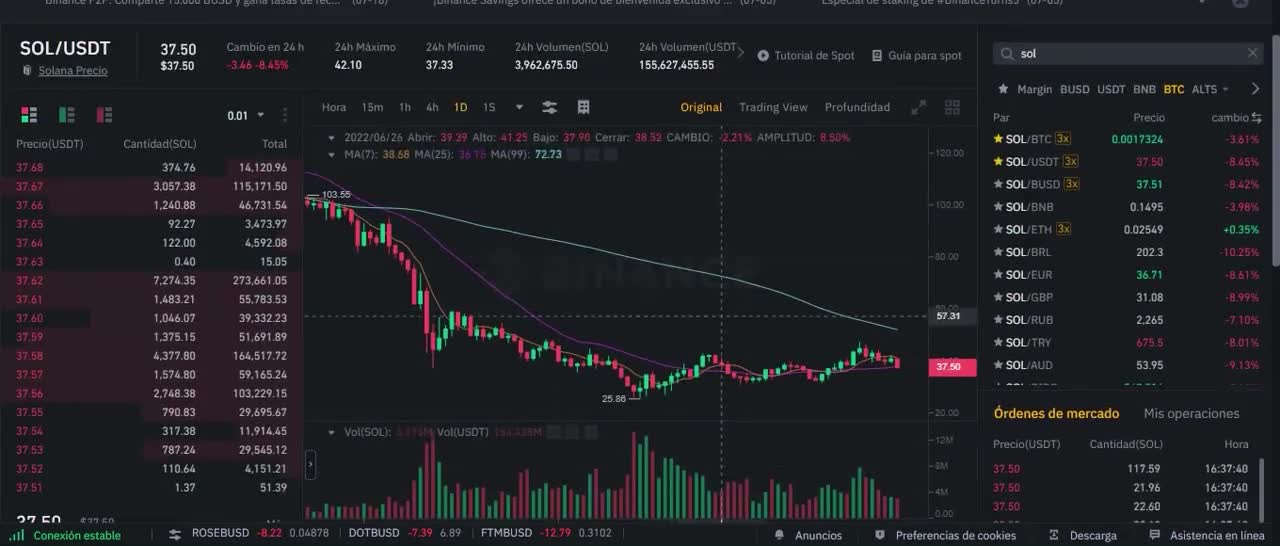Open the 0.01 price grouping dropdown
The height and width of the screenshot is (546, 1280).
pyautogui.click(x=246, y=115)
